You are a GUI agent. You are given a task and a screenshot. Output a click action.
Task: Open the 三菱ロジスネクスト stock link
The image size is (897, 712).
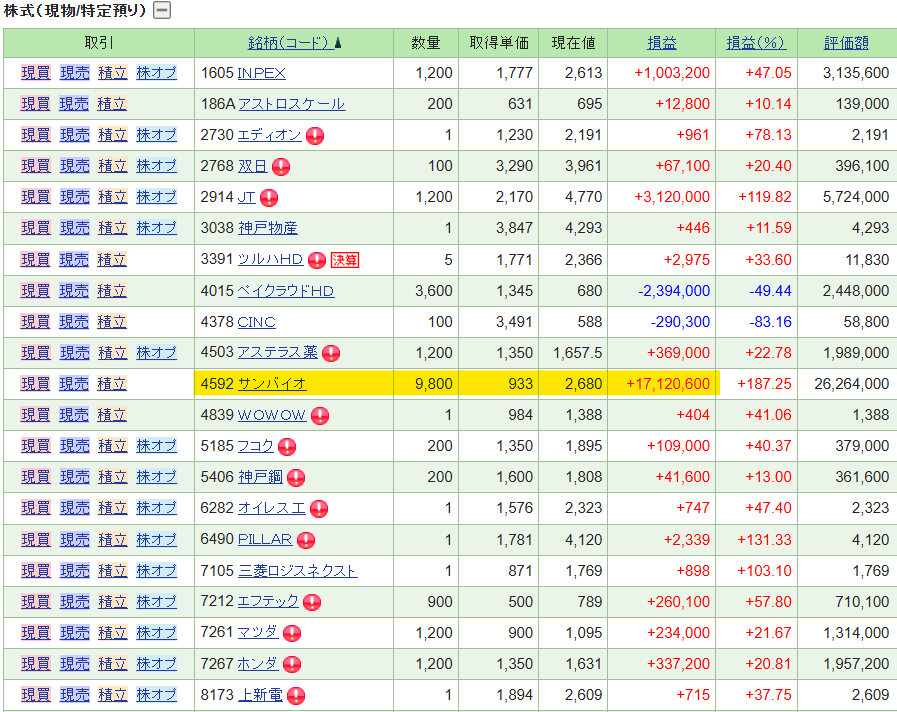coord(297,571)
